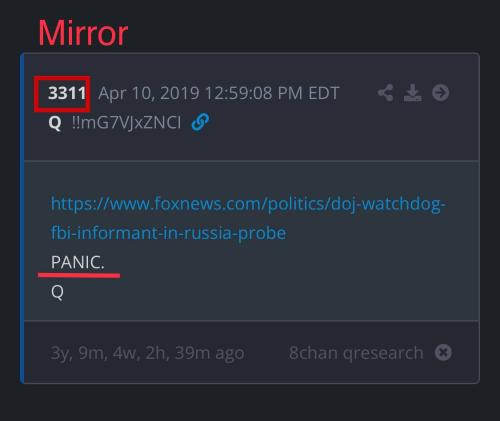The width and height of the screenshot is (500, 421).
Task: Click the red underline beneath PANIC
Action: click(79, 275)
